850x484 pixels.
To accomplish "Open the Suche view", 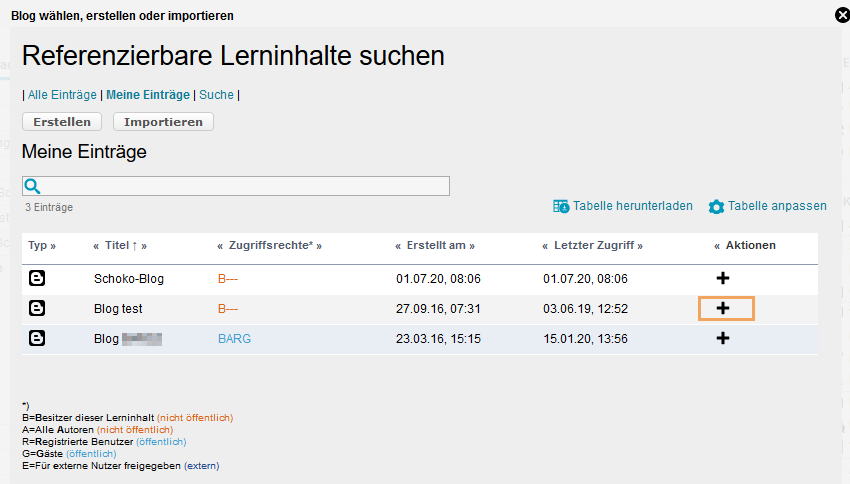I will point(216,95).
